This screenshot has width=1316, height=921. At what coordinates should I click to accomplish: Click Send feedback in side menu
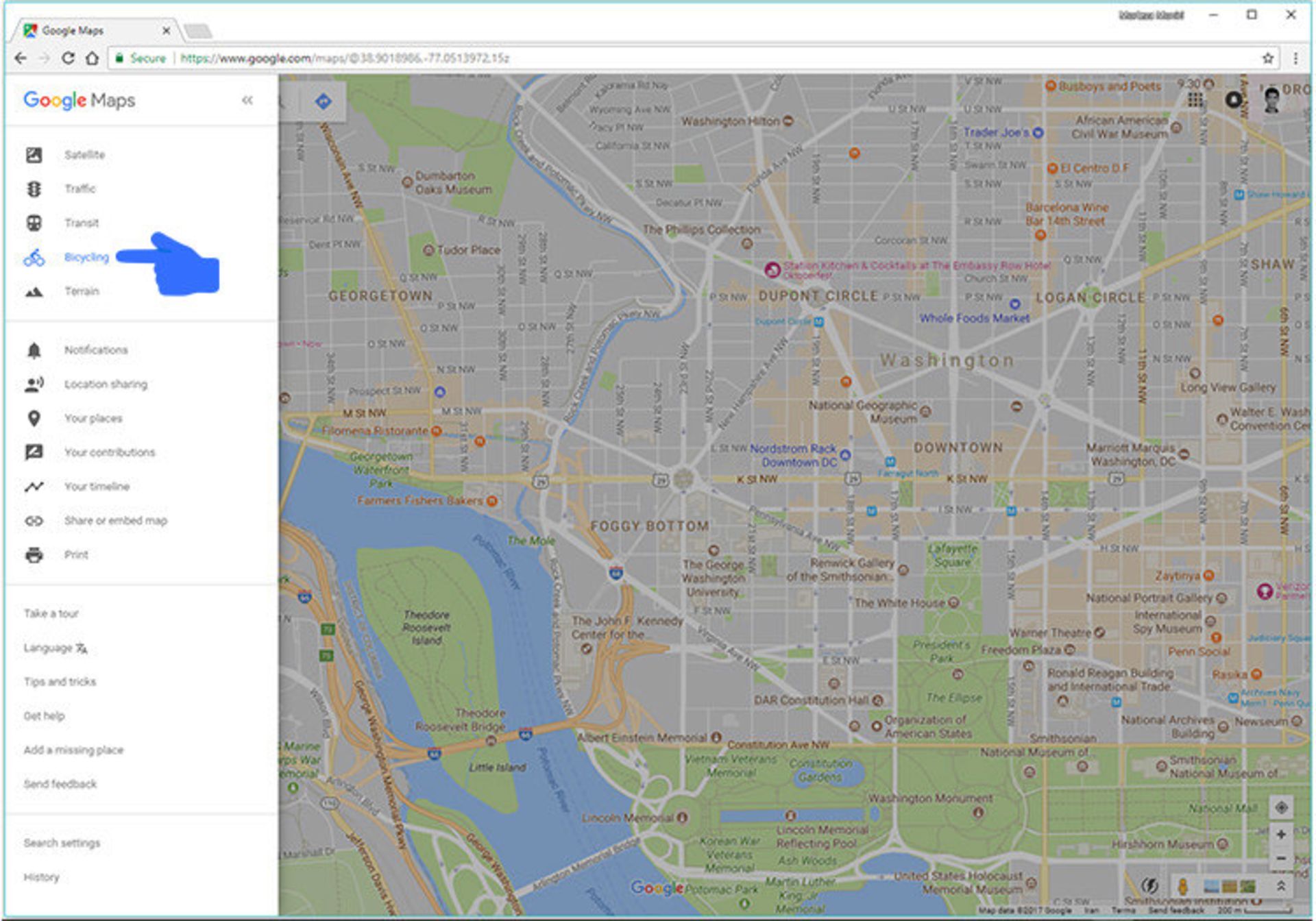(60, 784)
